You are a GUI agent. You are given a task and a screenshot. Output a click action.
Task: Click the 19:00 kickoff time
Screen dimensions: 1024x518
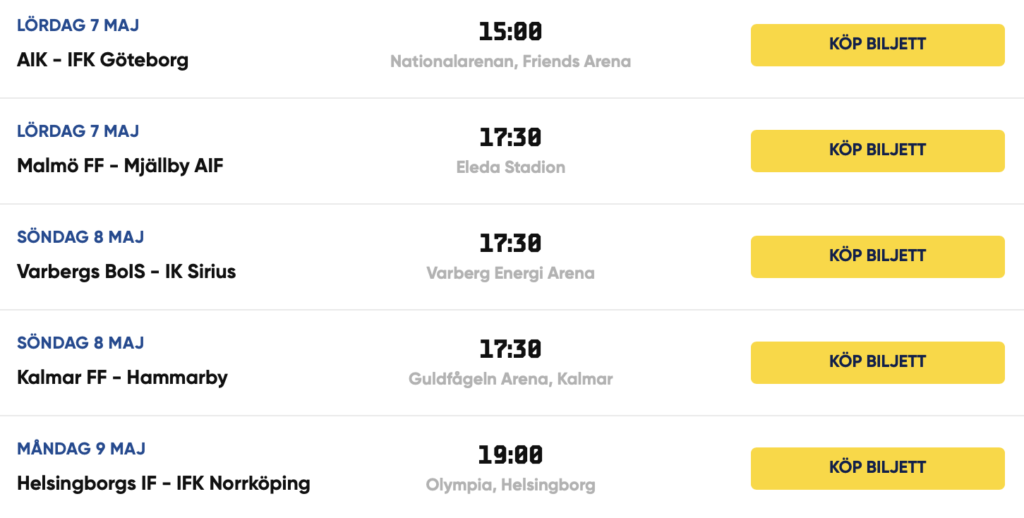511,455
